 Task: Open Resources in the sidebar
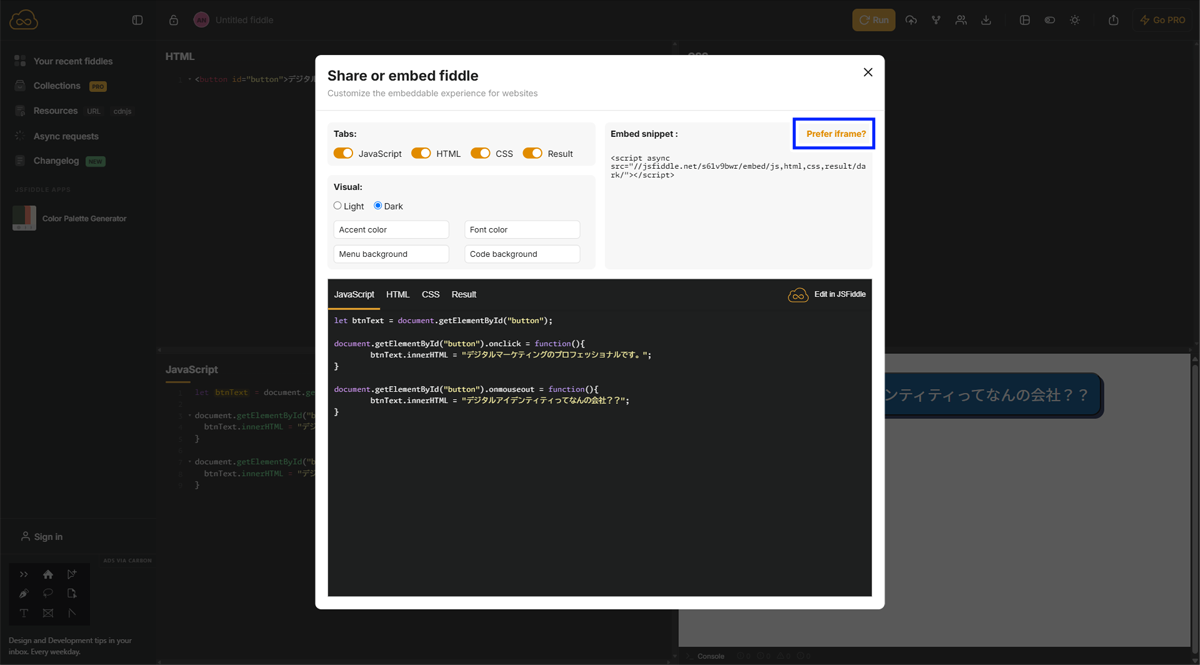pyautogui.click(x=55, y=111)
